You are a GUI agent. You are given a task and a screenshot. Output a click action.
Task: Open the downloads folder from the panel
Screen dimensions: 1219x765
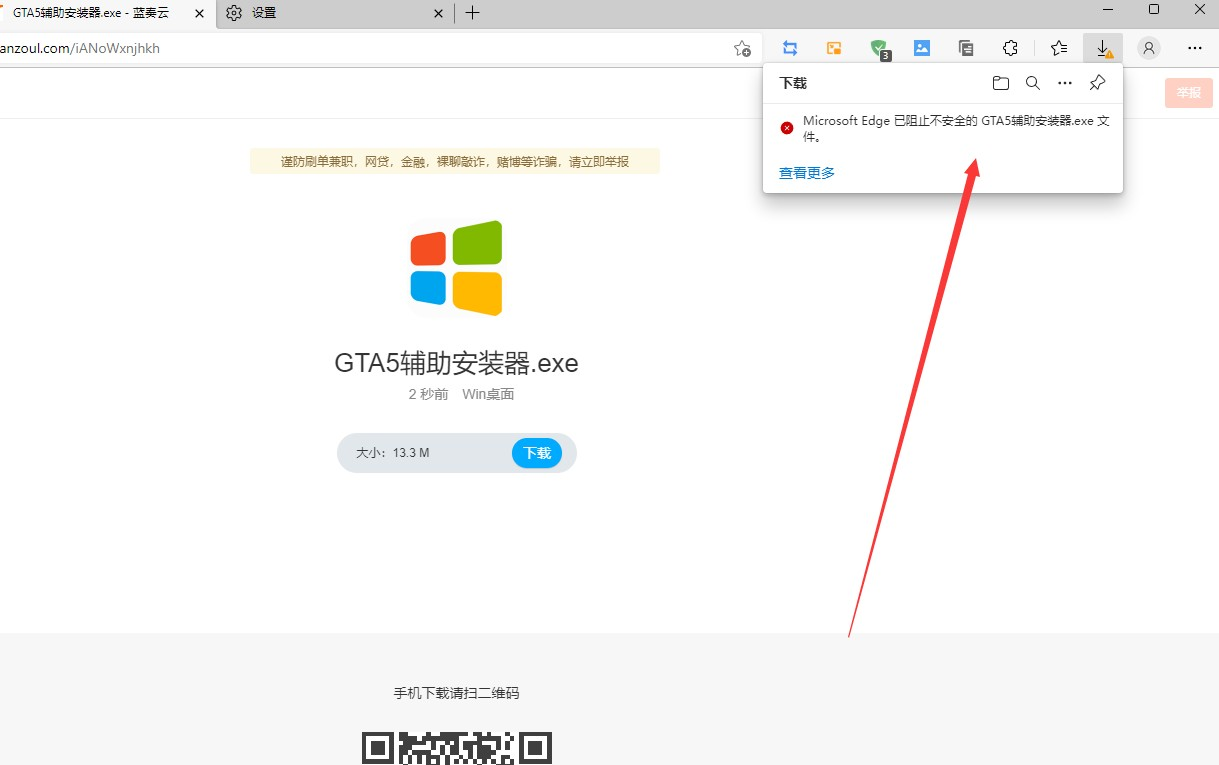click(x=1000, y=84)
